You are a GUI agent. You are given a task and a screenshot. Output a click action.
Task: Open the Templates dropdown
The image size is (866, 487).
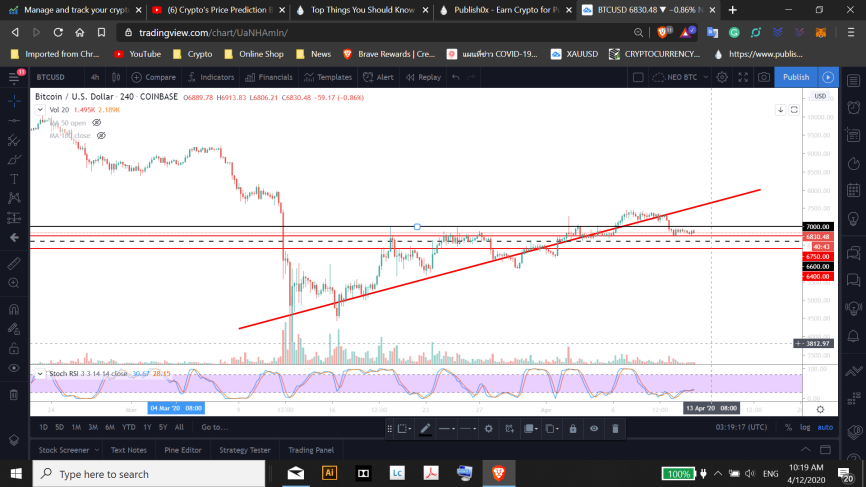[328, 77]
